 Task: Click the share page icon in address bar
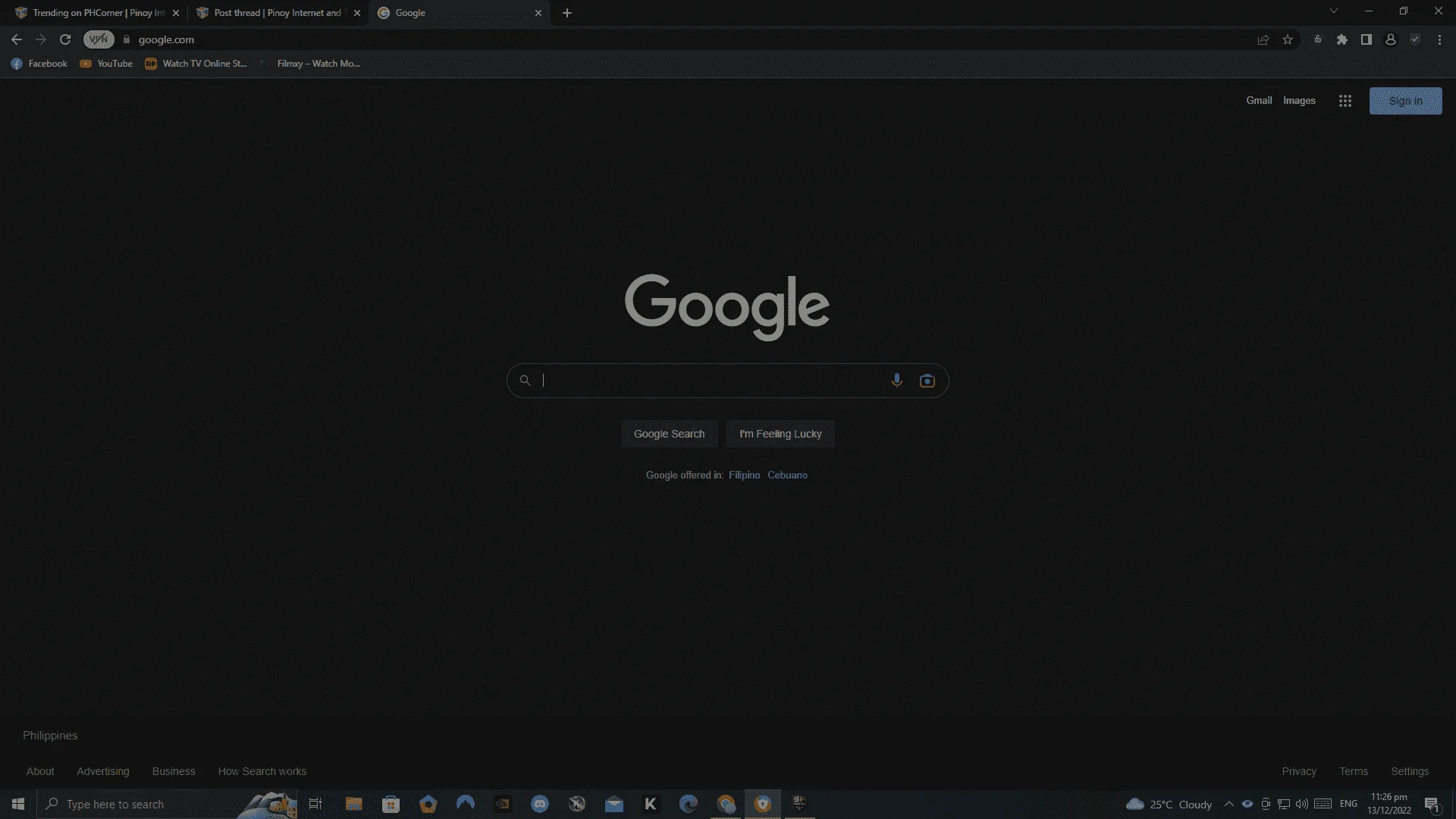(x=1263, y=39)
